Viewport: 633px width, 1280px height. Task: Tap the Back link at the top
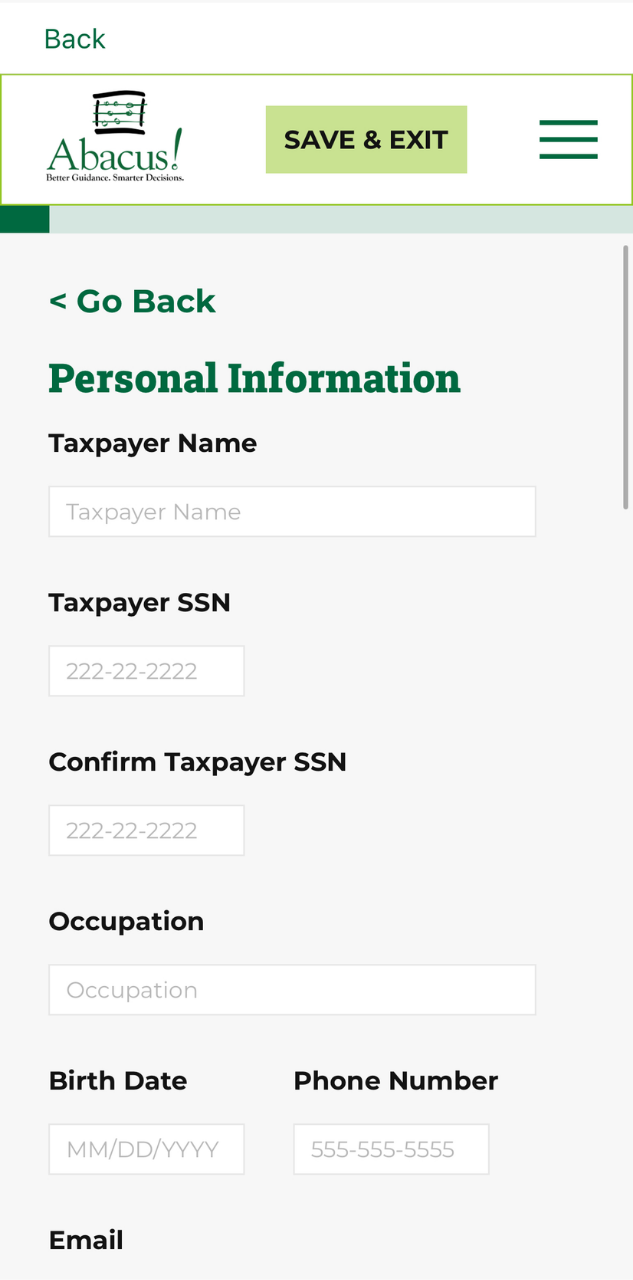tap(75, 39)
